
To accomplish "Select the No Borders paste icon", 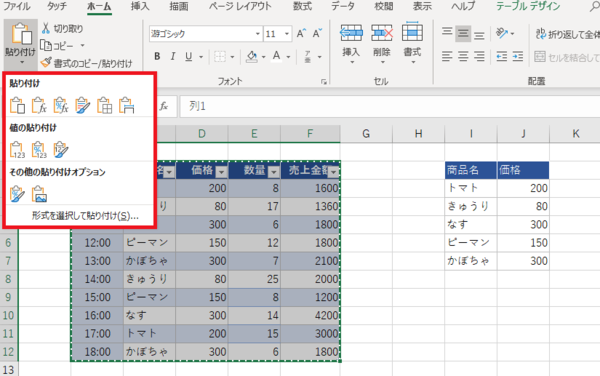I will pos(104,106).
